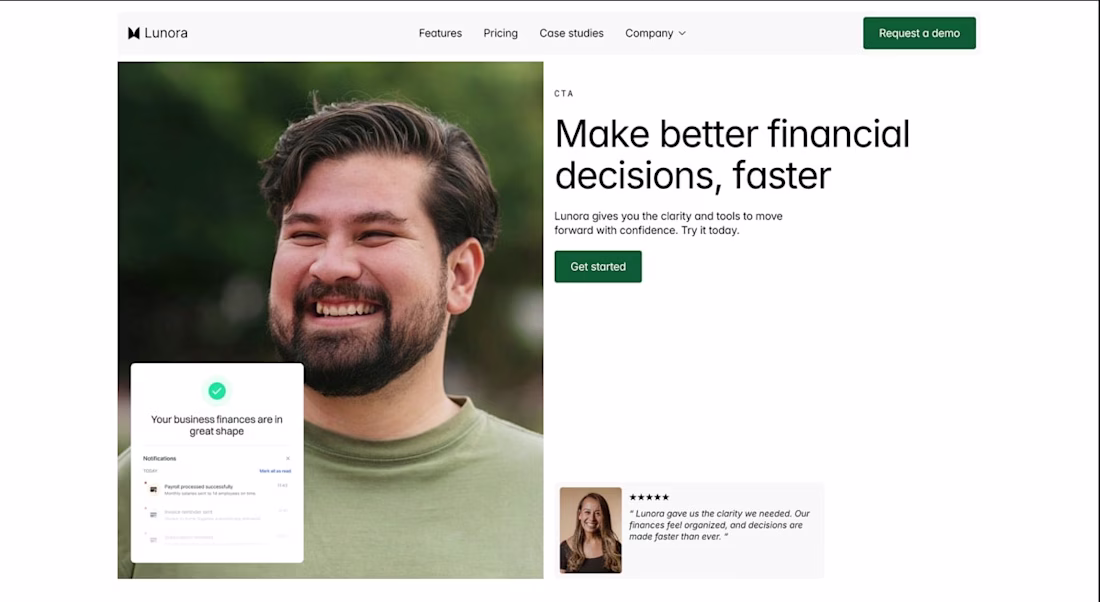The image size is (1100, 602).
Task: Click the Make better financial decisions headline
Action: [732, 154]
